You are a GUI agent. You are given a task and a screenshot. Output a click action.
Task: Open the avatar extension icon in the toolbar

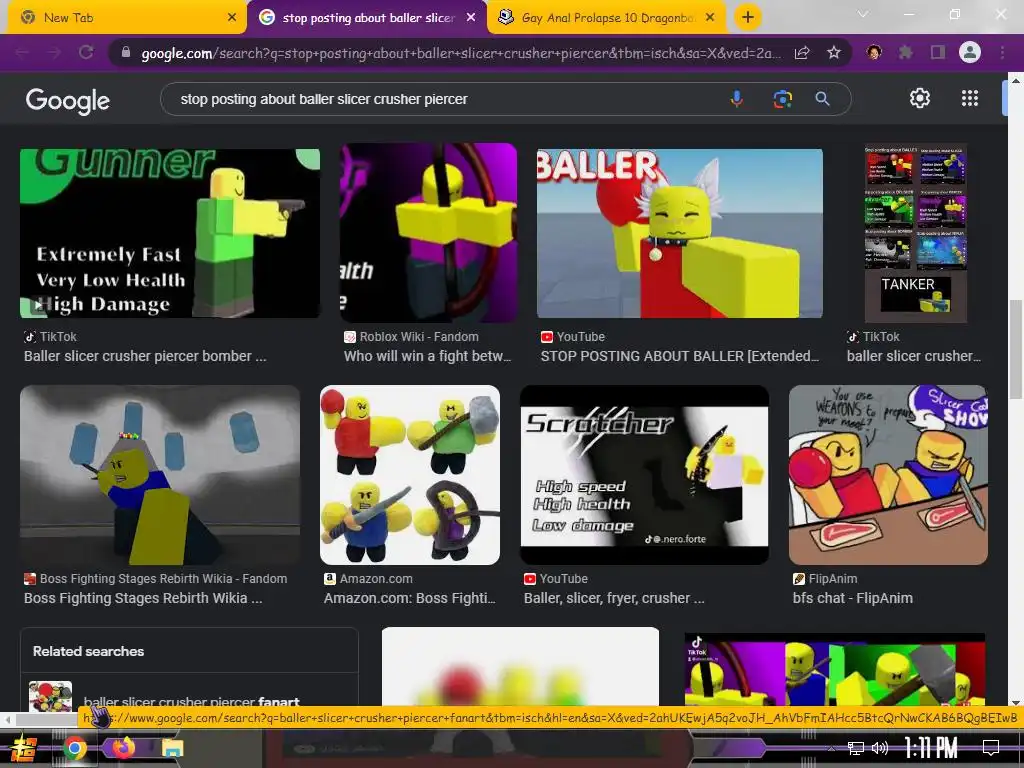pyautogui.click(x=874, y=53)
